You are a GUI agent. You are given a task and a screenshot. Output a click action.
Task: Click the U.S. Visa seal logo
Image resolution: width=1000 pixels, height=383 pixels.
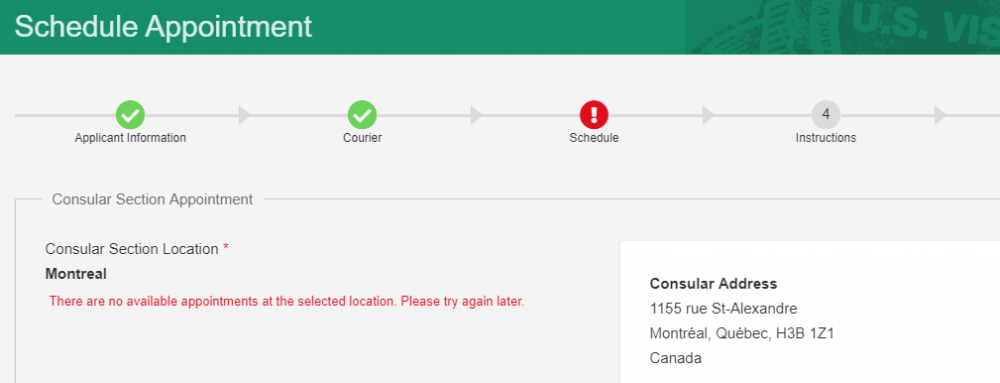[x=842, y=27]
